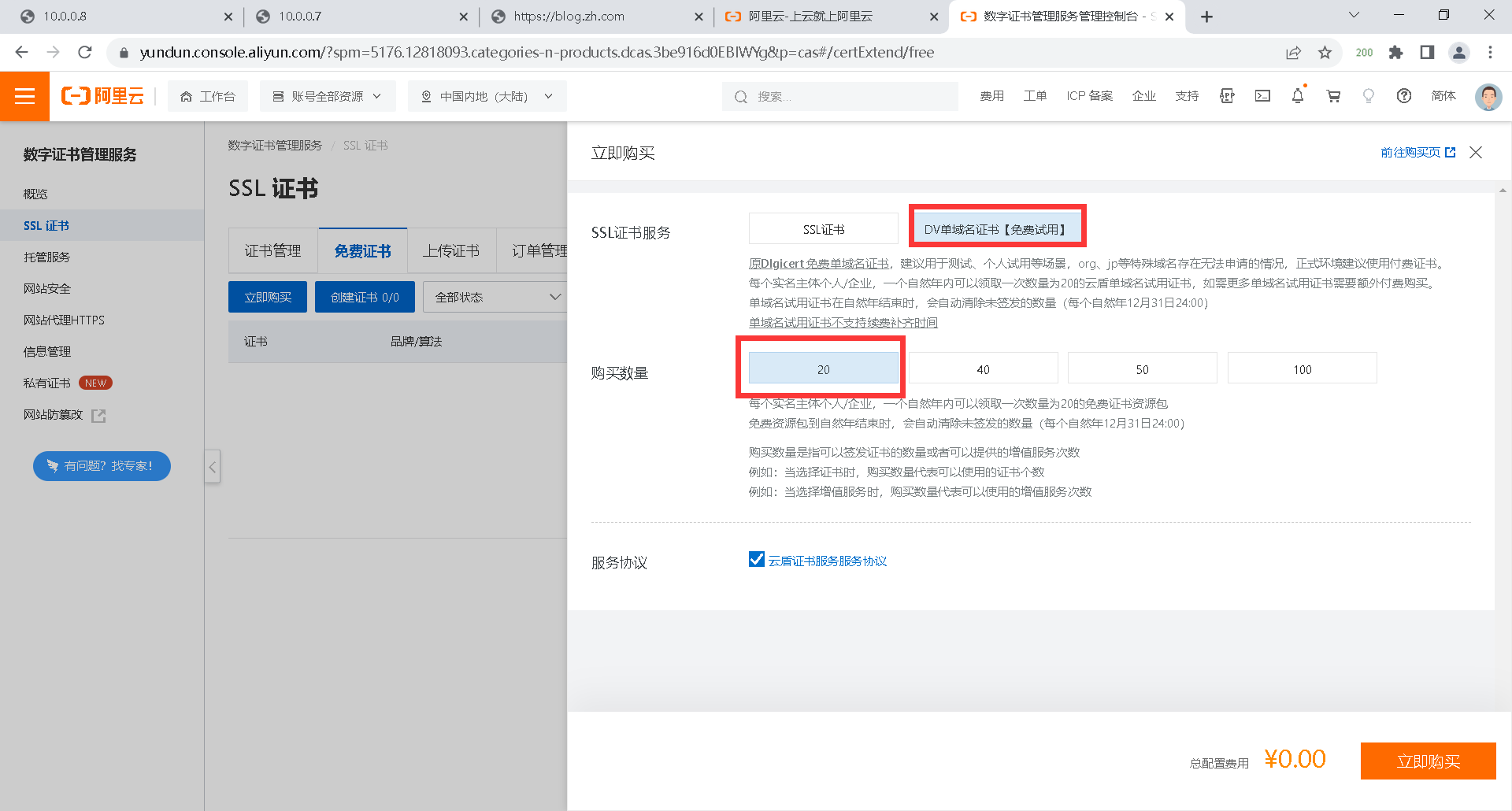Image resolution: width=1512 pixels, height=811 pixels.
Task: Toggle the browser side panel icon
Action: click(1427, 52)
